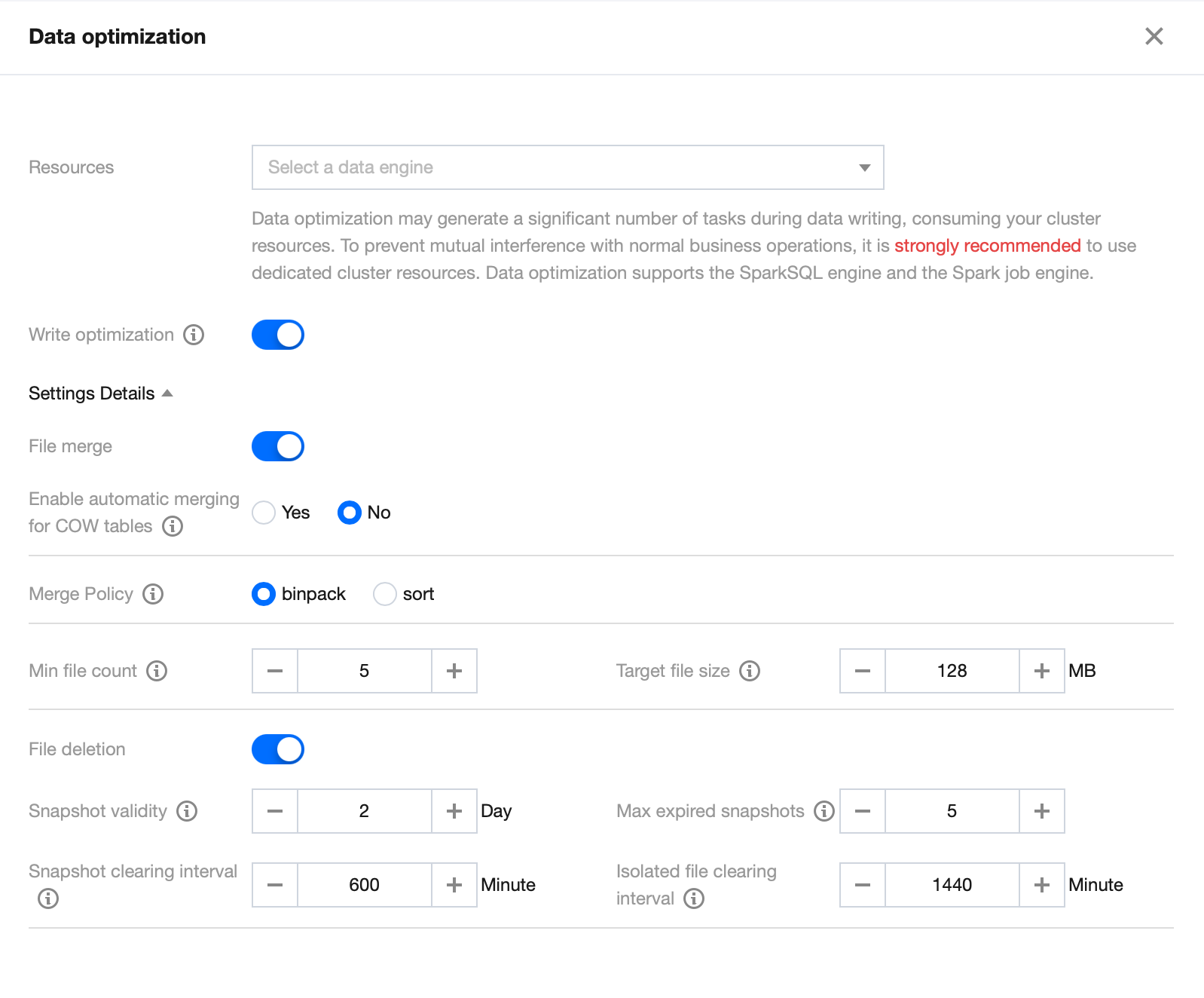Click info icon beside Max expired snapshots
This screenshot has width=1204, height=998.
coord(824,811)
